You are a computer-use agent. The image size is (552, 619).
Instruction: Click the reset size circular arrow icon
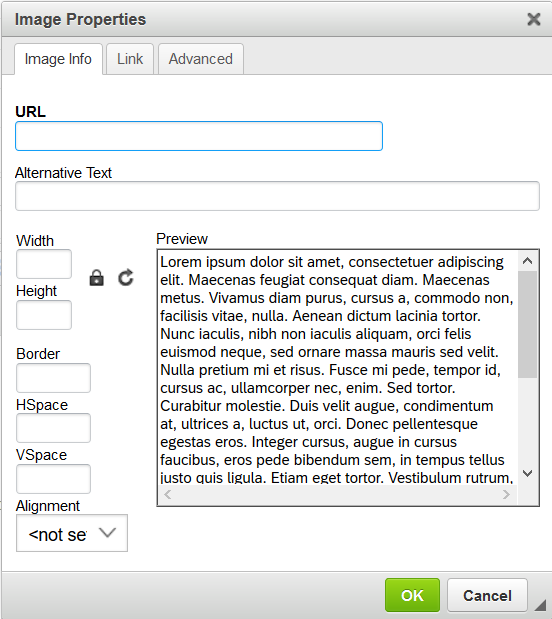[126, 278]
